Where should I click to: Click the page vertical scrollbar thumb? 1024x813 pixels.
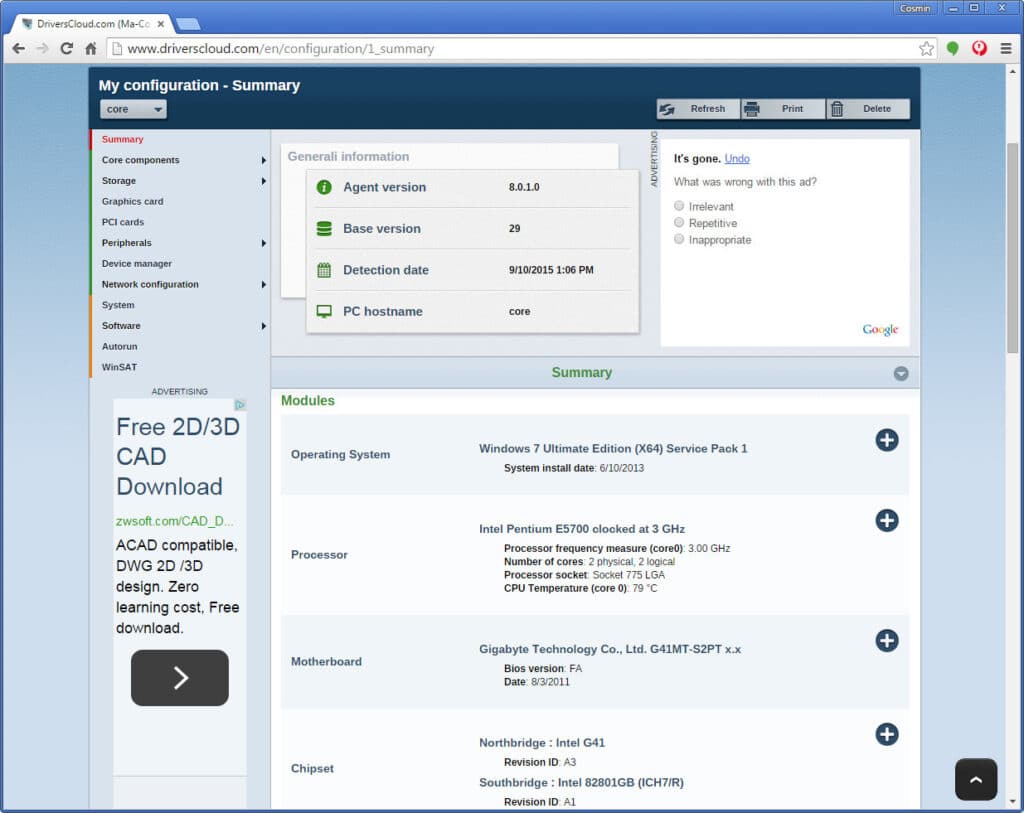tap(1012, 248)
